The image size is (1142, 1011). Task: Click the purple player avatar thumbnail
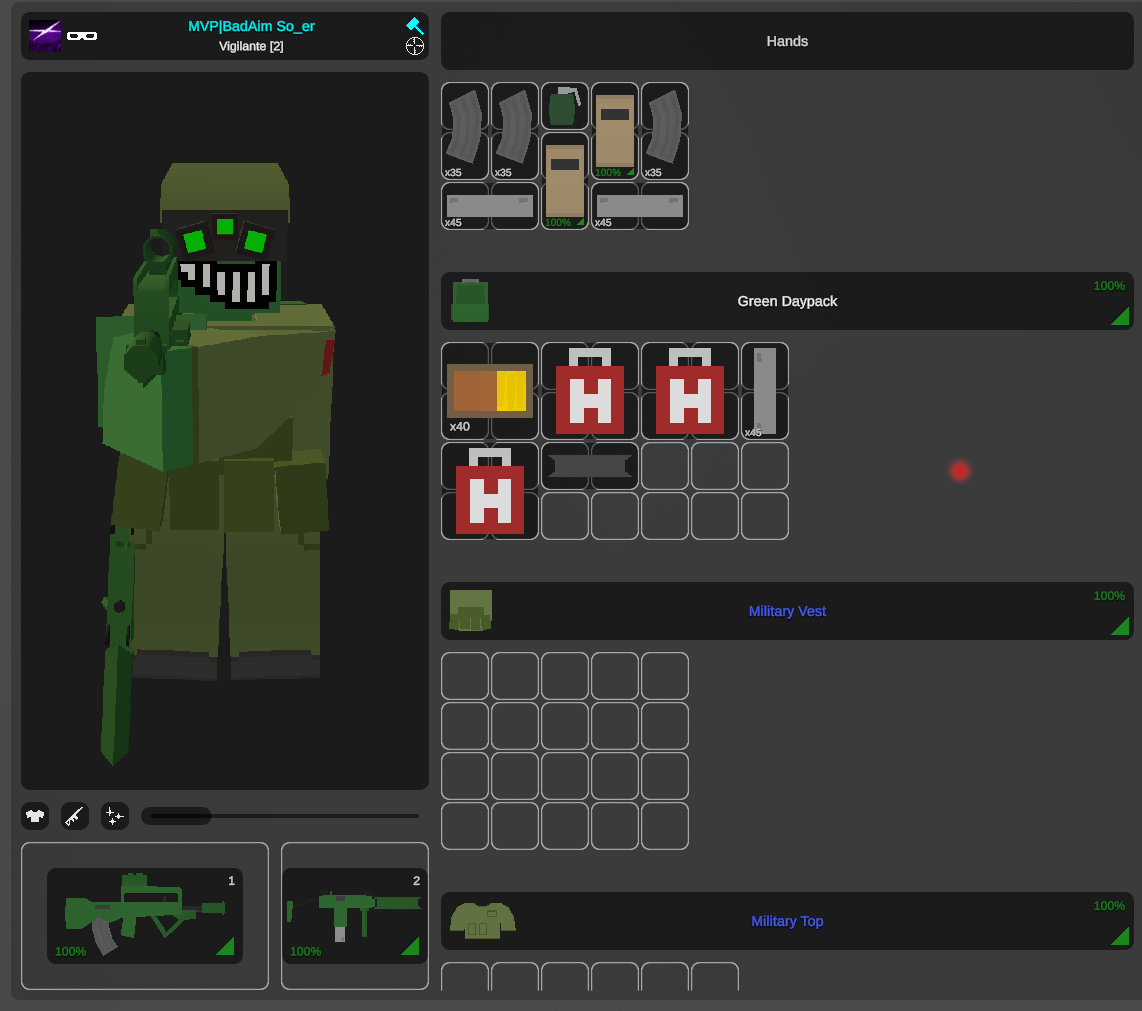pyautogui.click(x=45, y=35)
